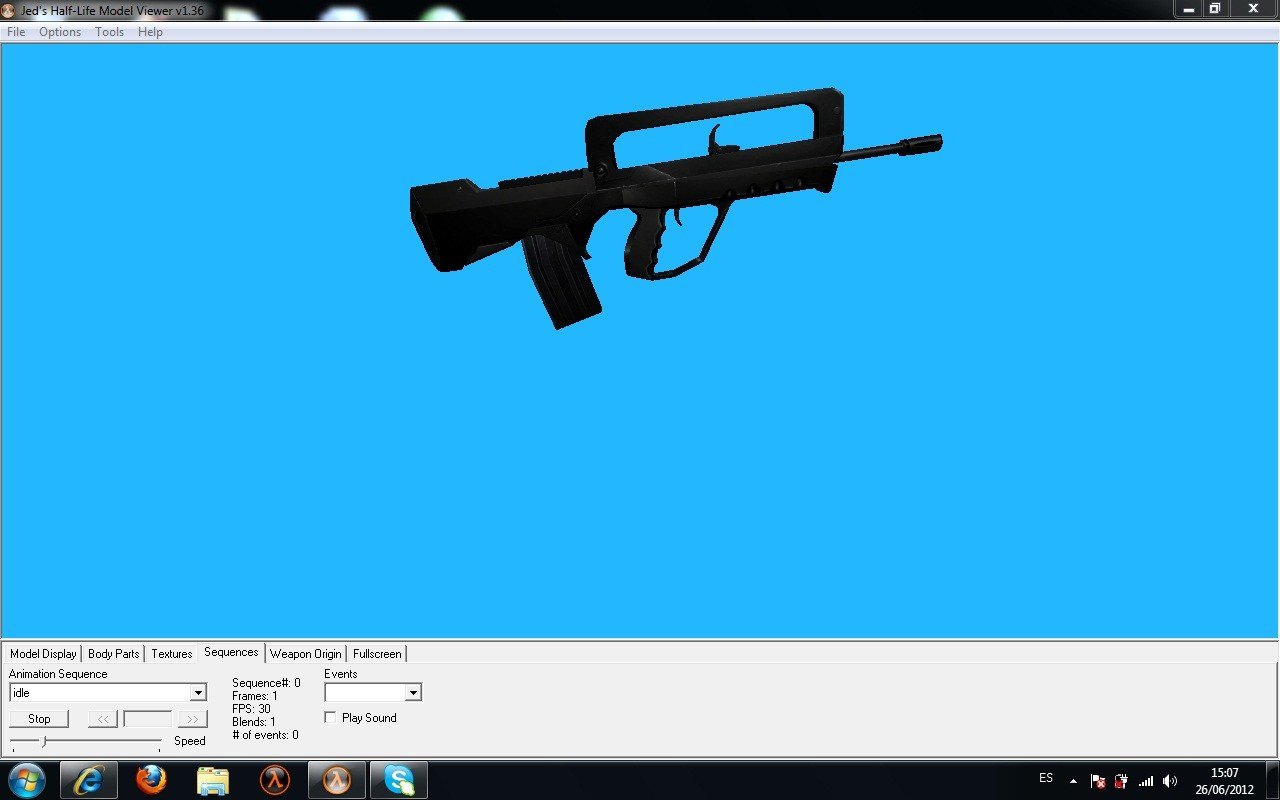Enable the Play Sound checkbox

331,718
